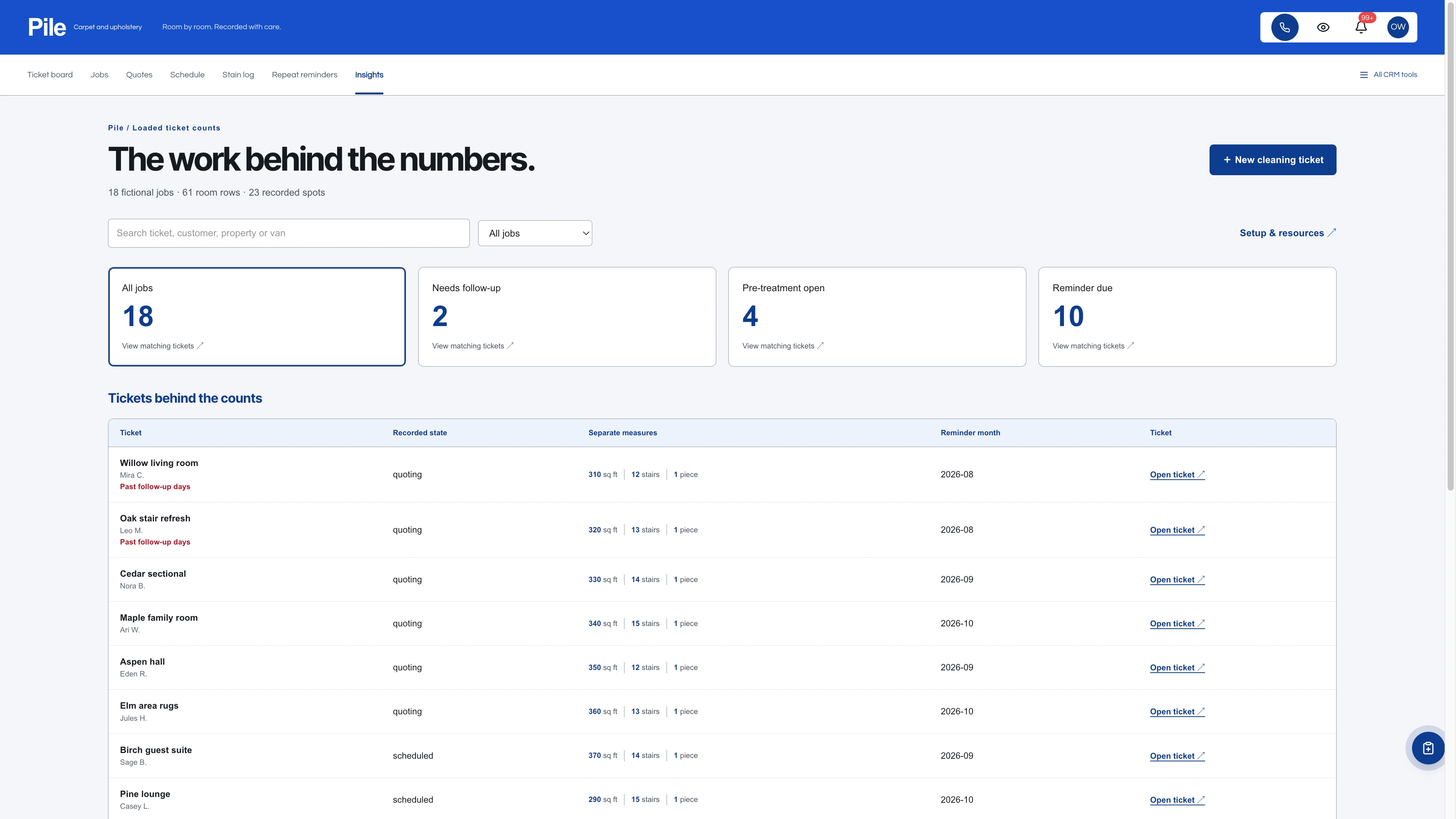Screen dimensions: 1456x819
Task: Click the Pile logo
Action: 47,27
